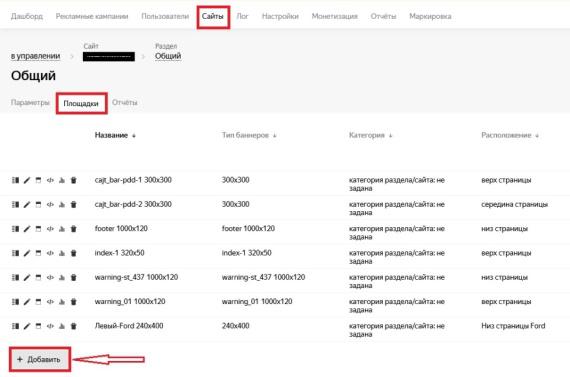Image resolution: width=570 pixels, height=377 pixels.
Task: Open placement name Левый-Ford 240x400
Action: click(129, 326)
